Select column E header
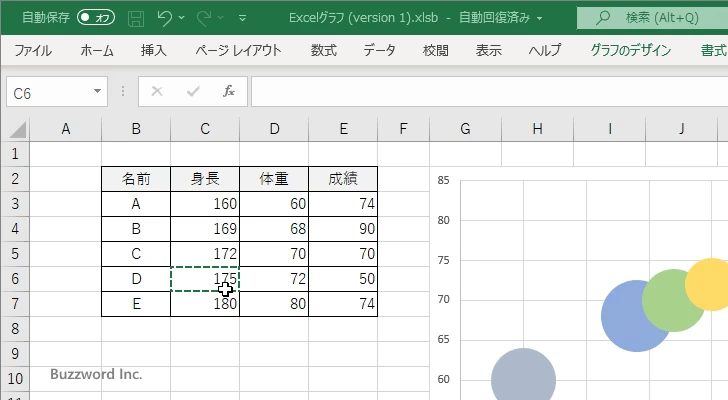The image size is (728, 400). point(343,129)
